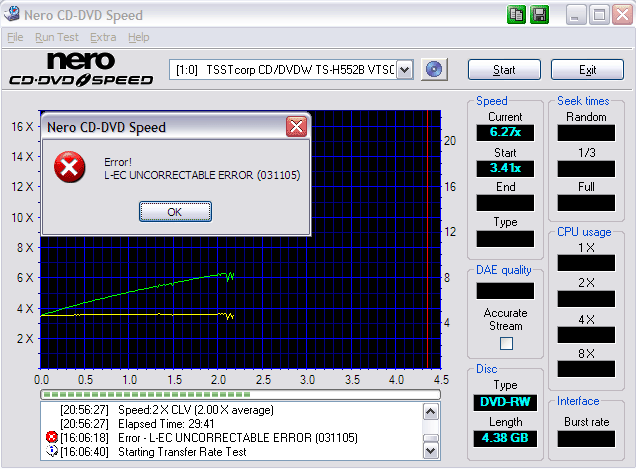
Task: Toggle the Accurate Stream checkbox
Action: tap(506, 344)
